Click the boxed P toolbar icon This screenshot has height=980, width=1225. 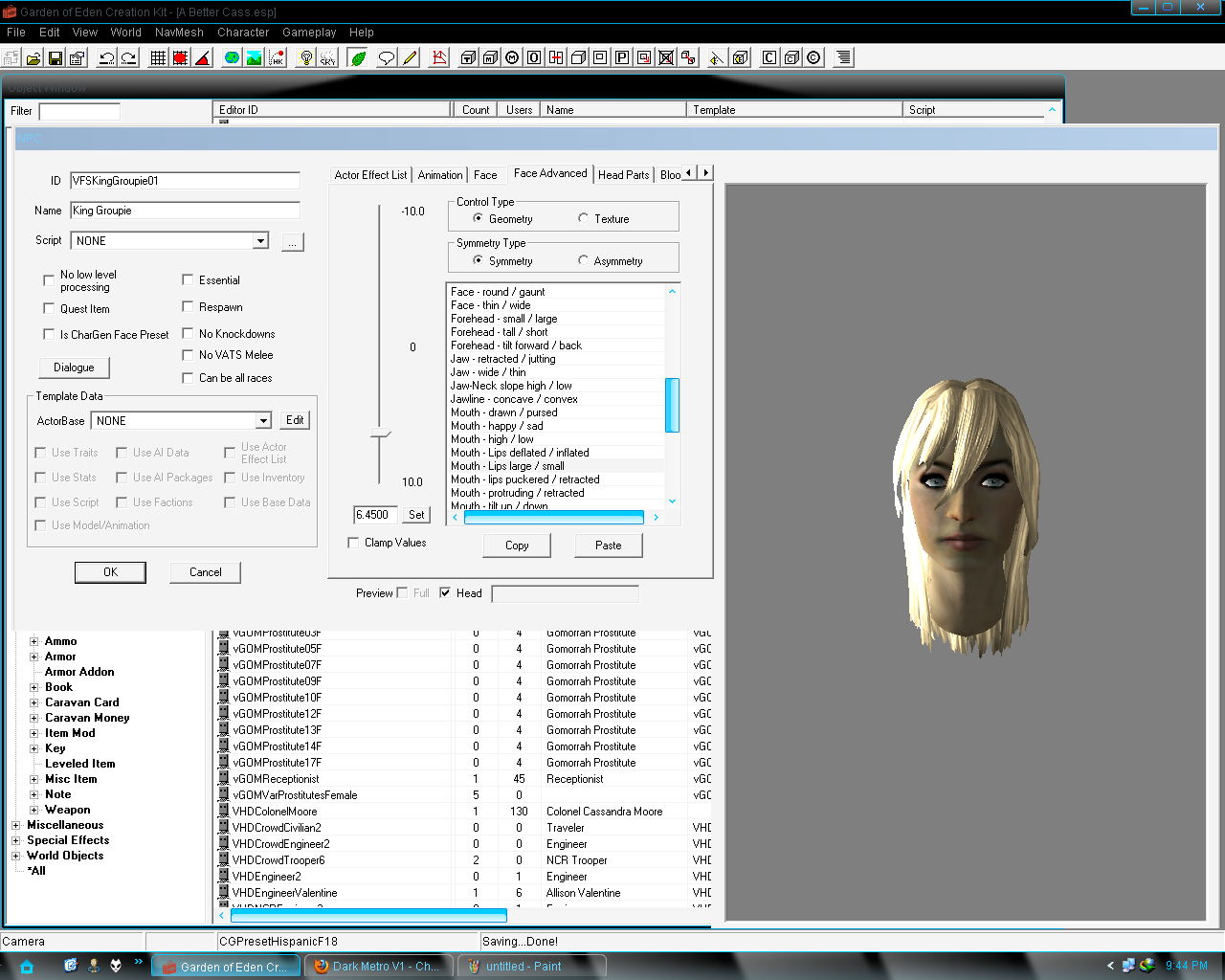[622, 57]
